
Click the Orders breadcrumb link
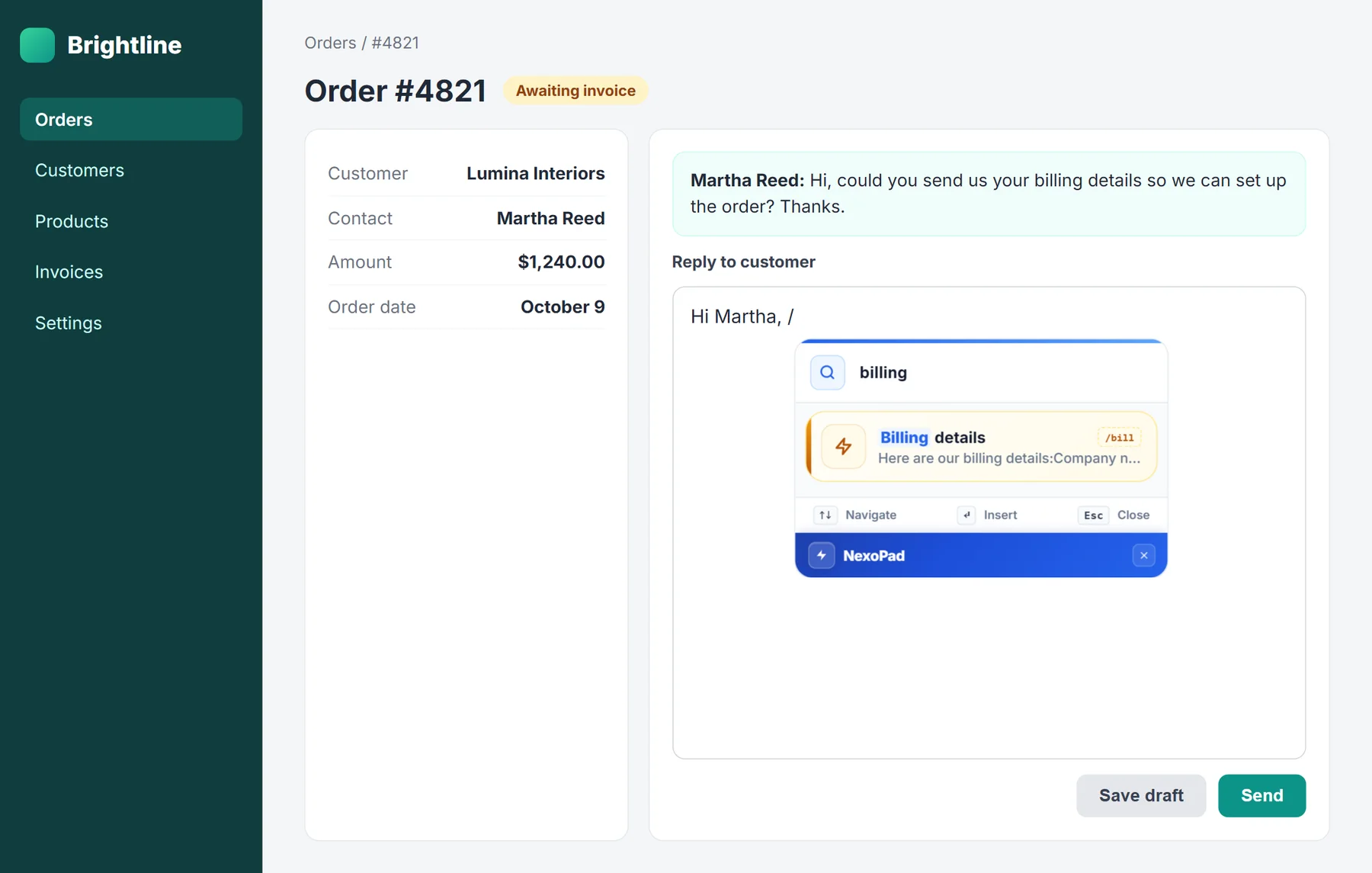point(330,43)
